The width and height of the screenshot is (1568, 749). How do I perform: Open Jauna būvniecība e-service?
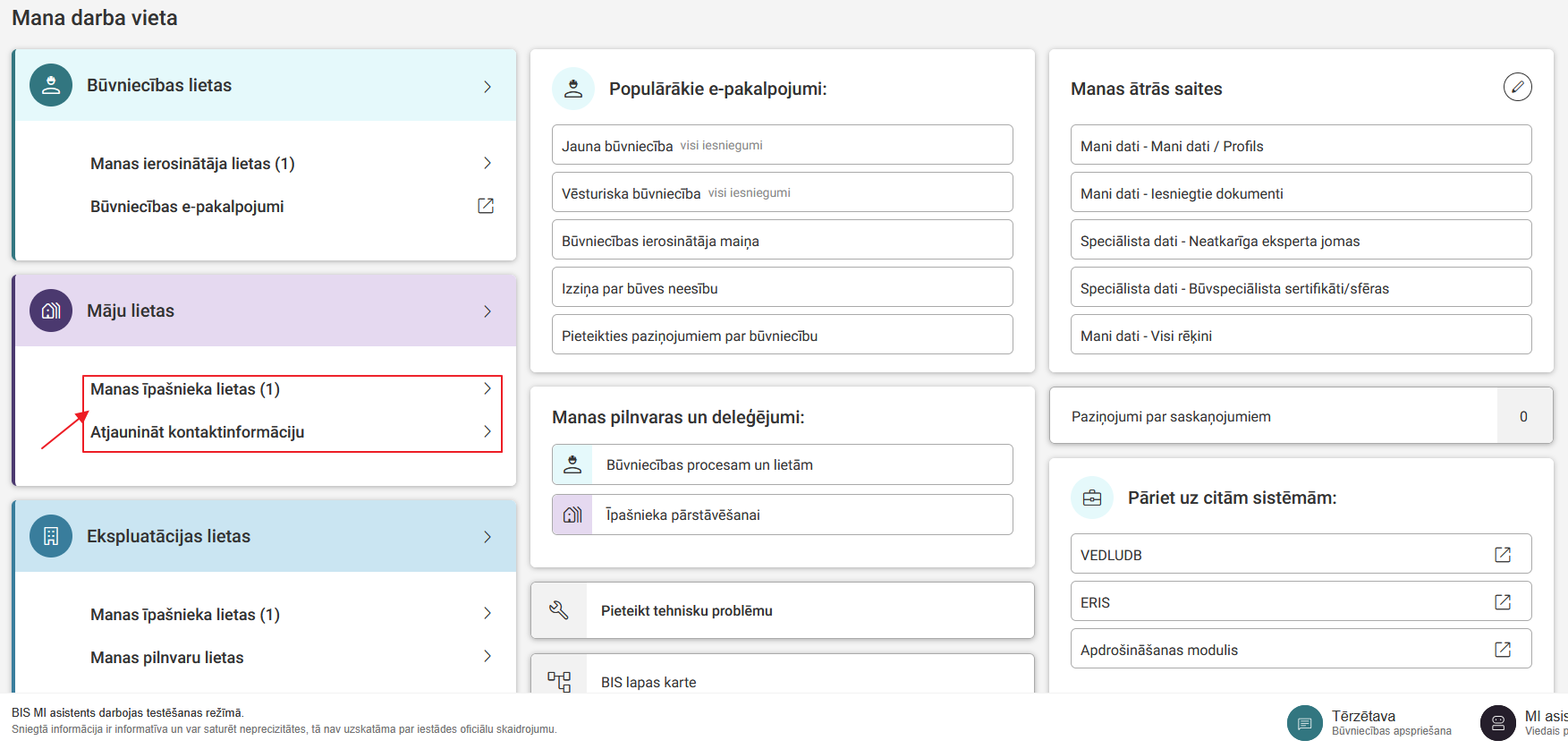click(617, 146)
